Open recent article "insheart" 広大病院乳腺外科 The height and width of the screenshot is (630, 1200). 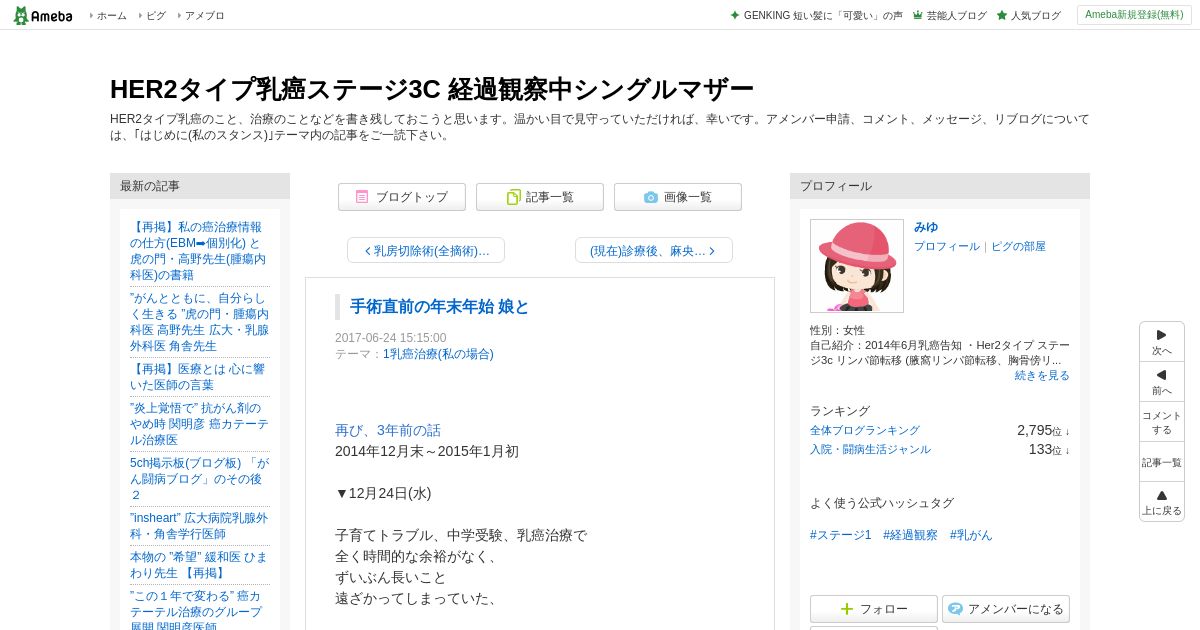[x=199, y=526]
